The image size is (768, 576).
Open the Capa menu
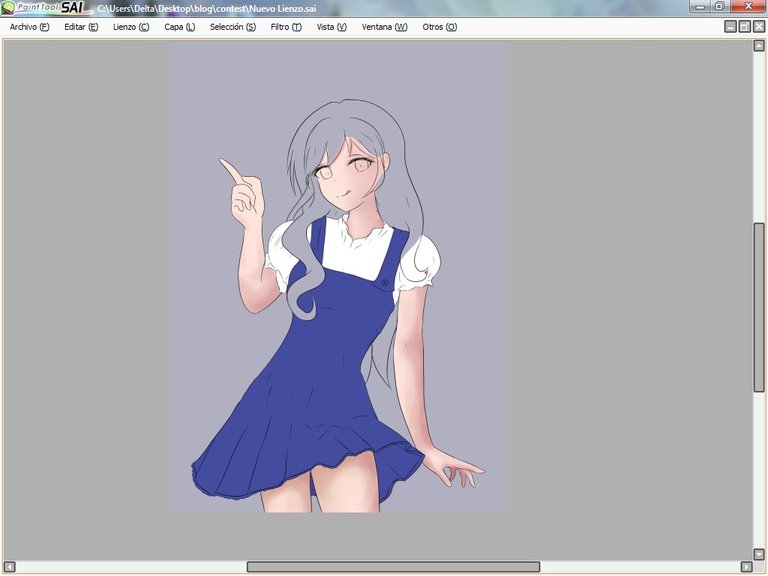point(179,27)
